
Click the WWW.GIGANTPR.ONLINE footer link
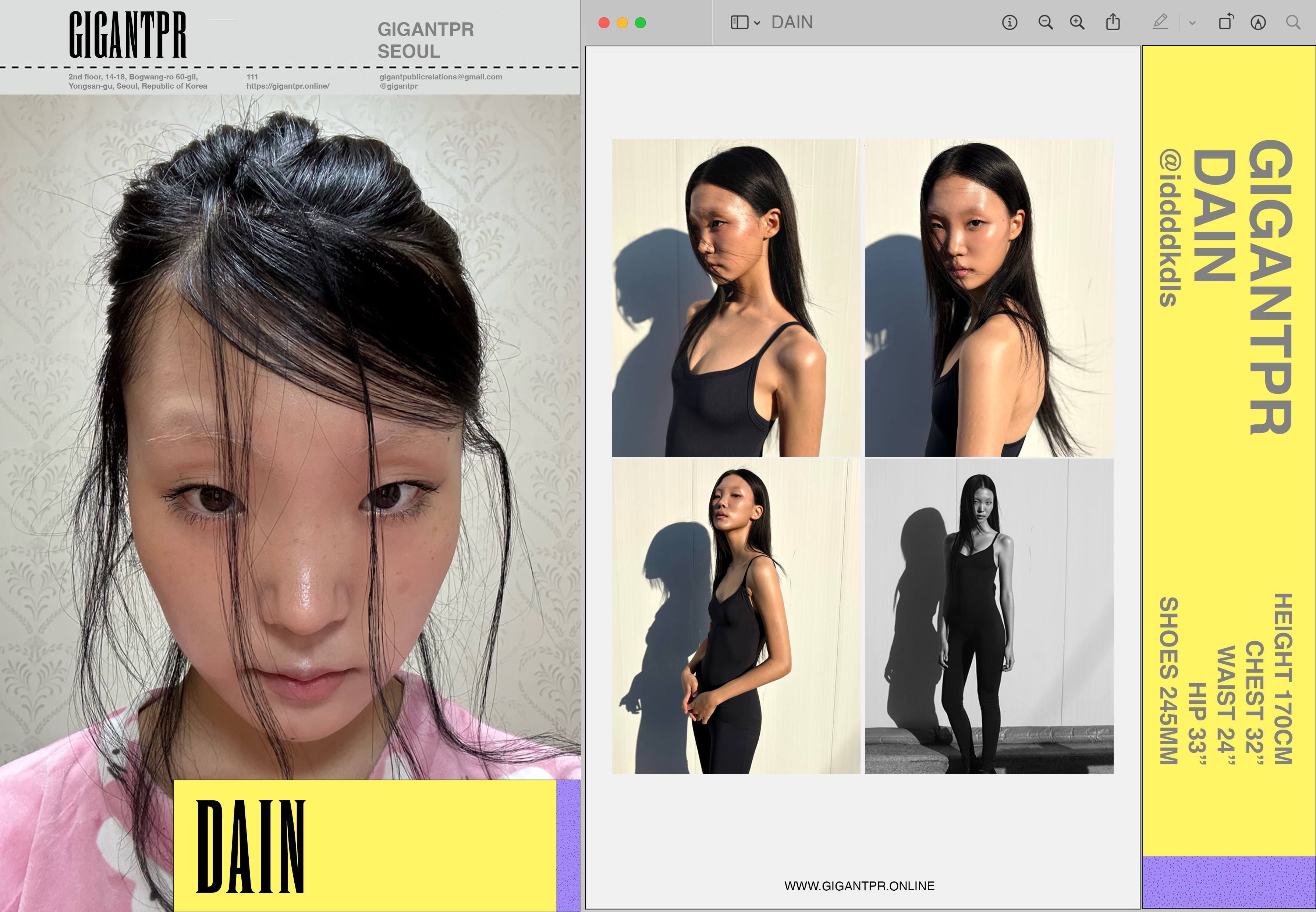(x=859, y=886)
